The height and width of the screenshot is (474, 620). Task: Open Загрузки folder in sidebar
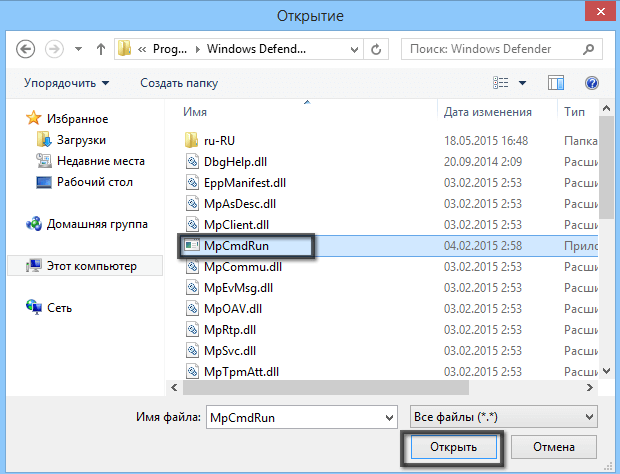tap(81, 140)
